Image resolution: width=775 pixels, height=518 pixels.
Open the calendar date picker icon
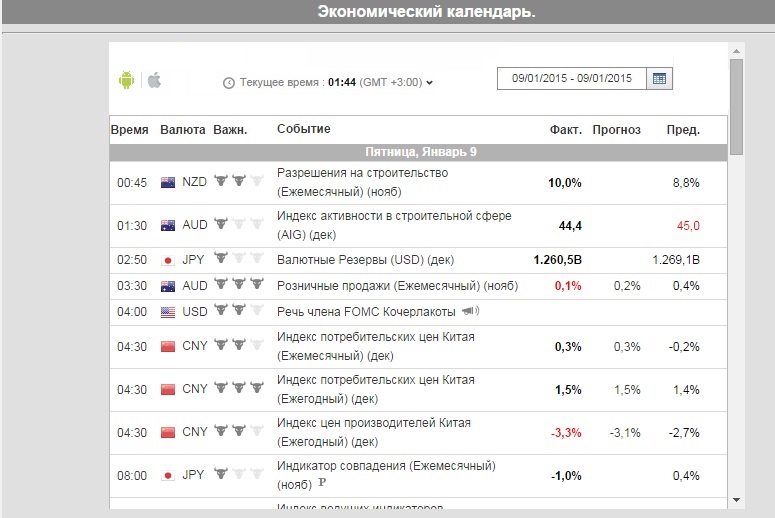[660, 79]
